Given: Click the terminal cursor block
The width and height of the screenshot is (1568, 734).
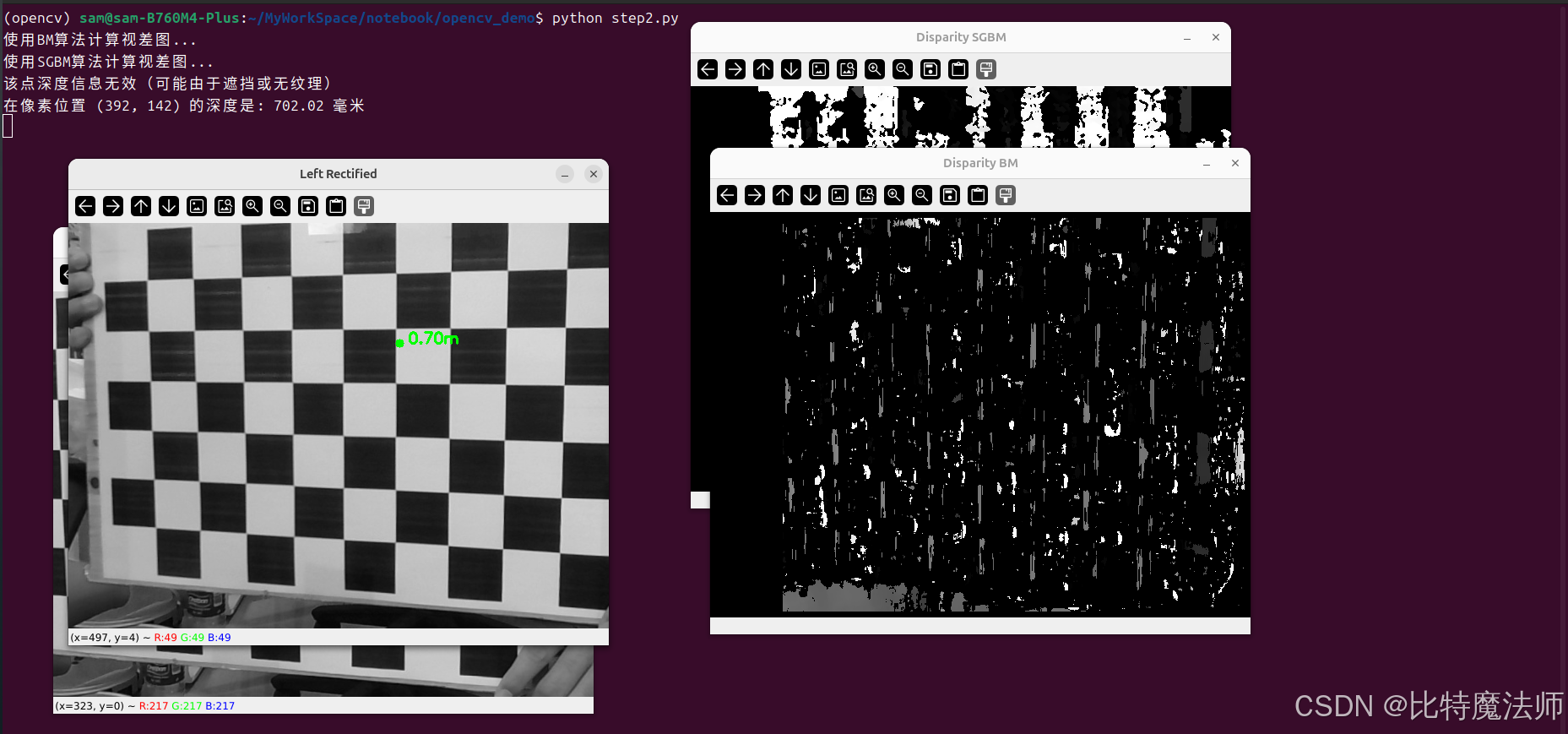Looking at the screenshot, I should (x=8, y=127).
